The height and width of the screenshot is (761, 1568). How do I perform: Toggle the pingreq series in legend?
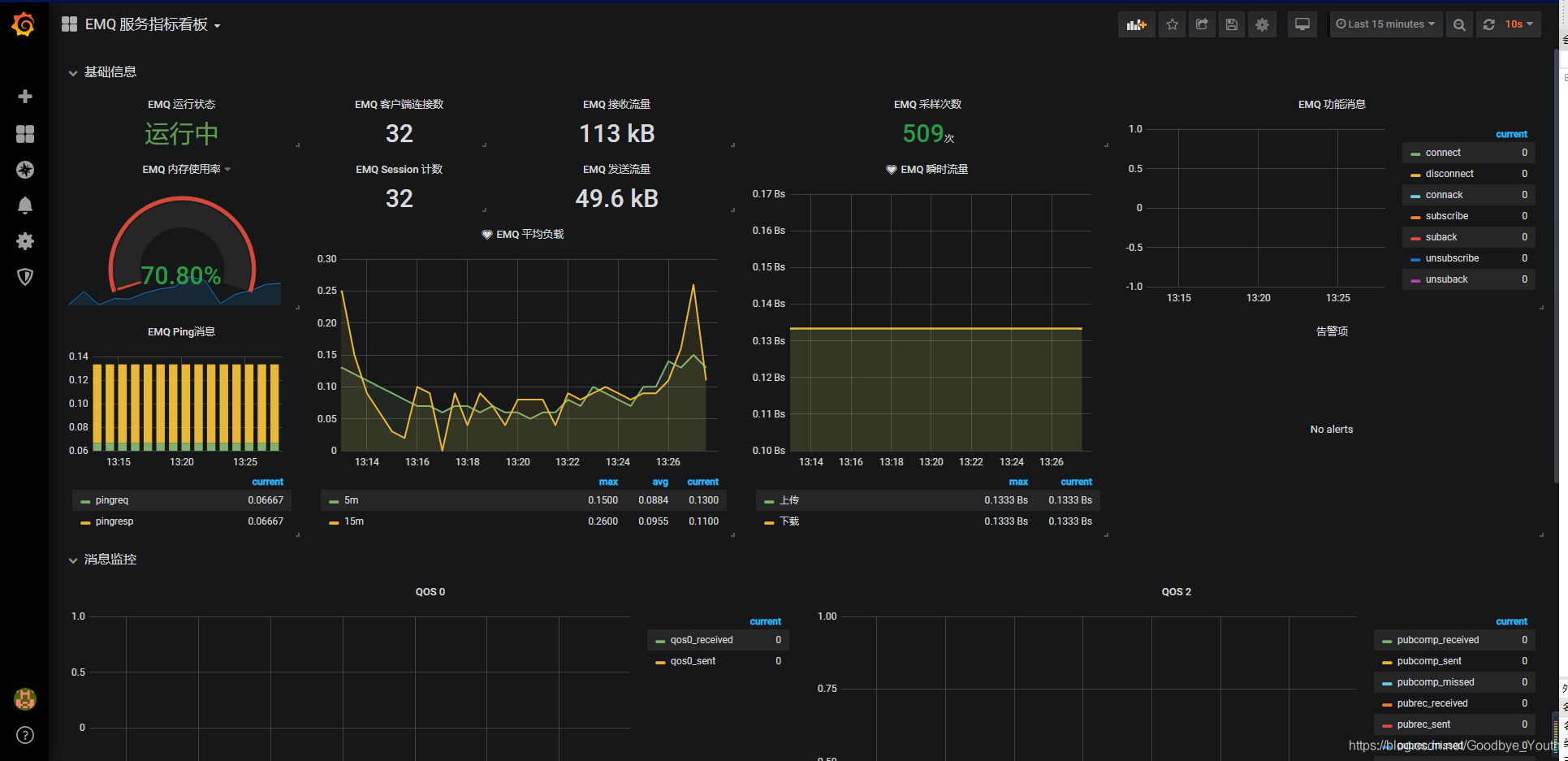click(111, 500)
